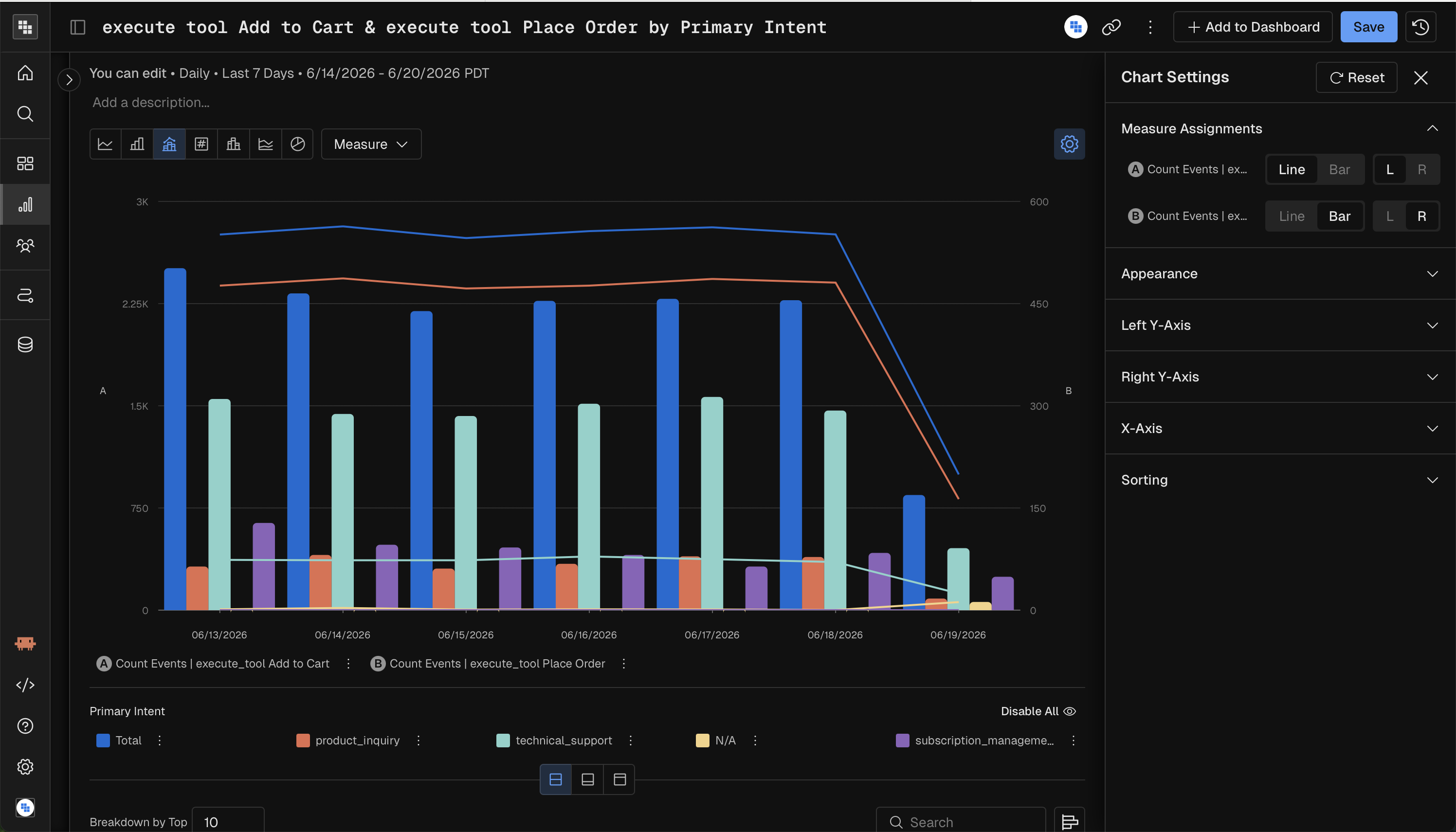The width and height of the screenshot is (1456, 832).
Task: Copy the chart link icon in header
Action: click(x=1111, y=27)
